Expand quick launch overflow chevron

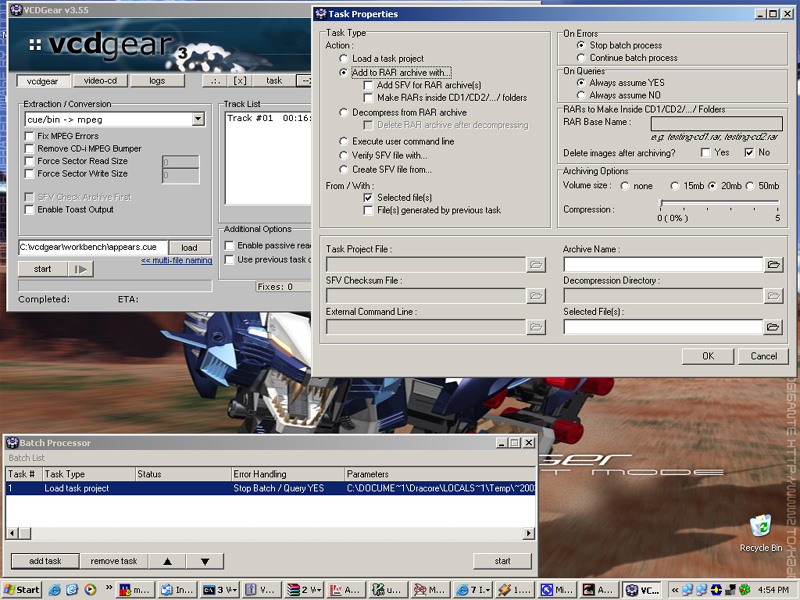point(109,588)
